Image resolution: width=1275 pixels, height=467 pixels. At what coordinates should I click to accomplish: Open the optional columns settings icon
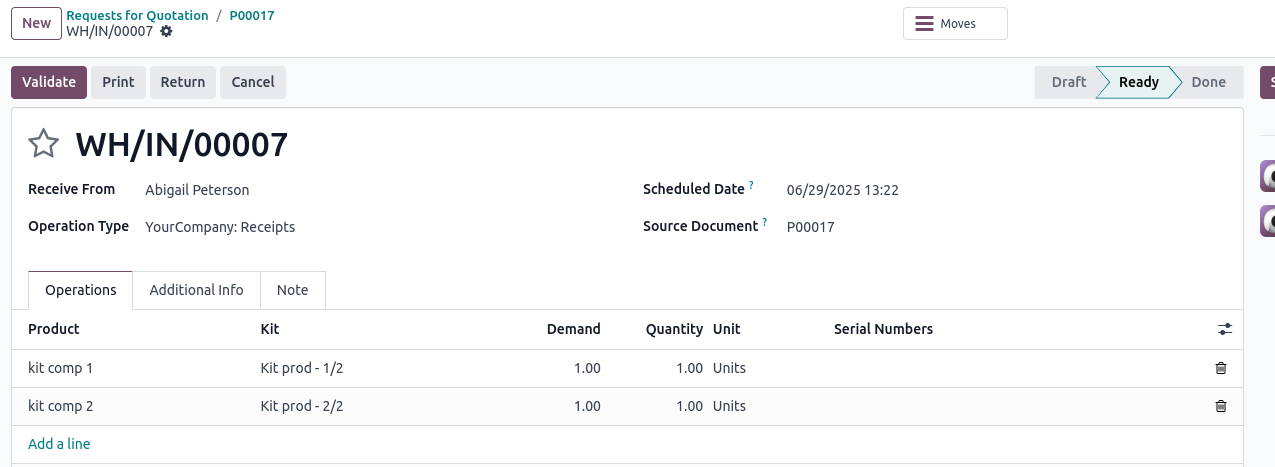click(x=1224, y=329)
